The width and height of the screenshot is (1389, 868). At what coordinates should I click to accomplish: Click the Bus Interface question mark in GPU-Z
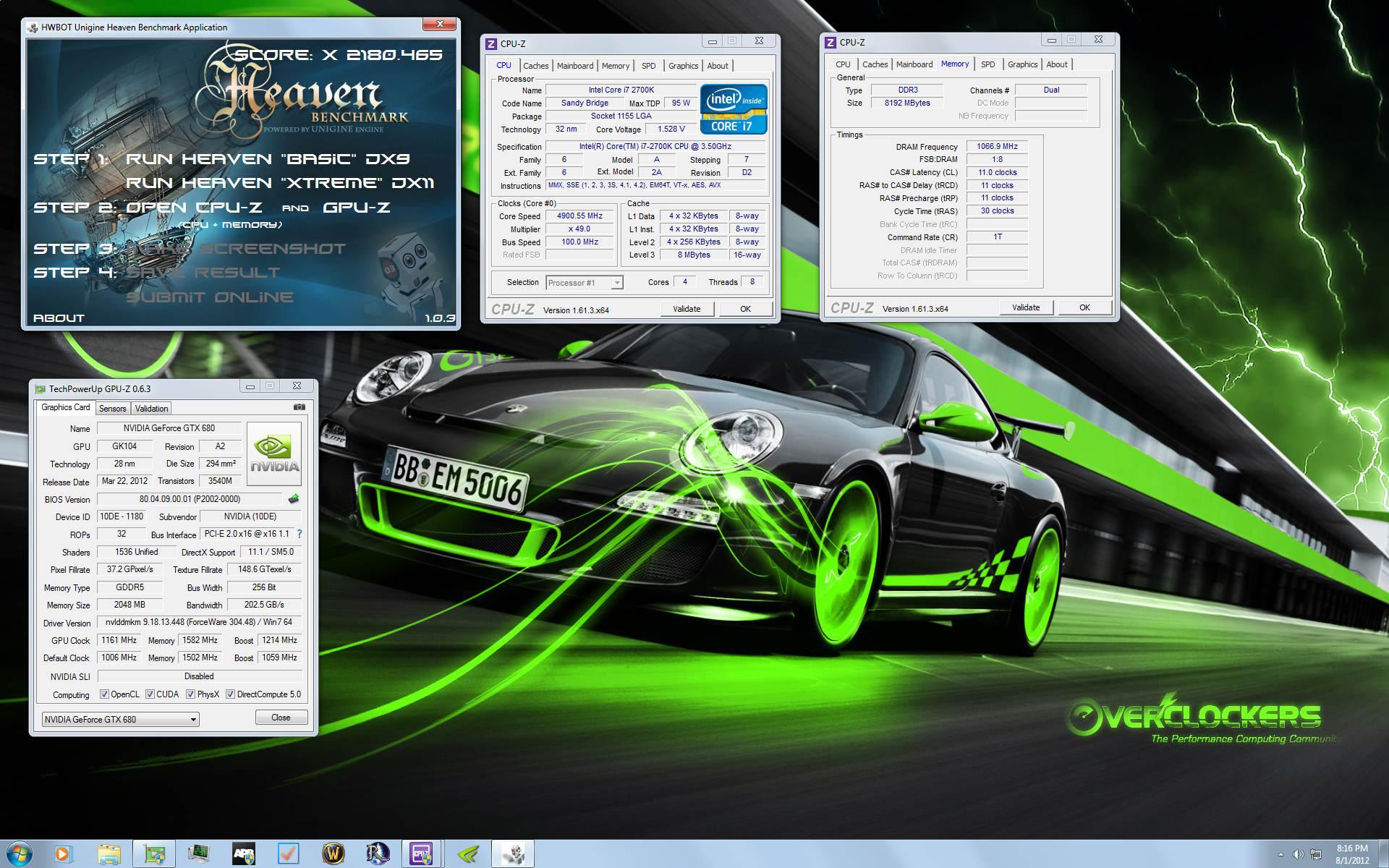(299, 534)
